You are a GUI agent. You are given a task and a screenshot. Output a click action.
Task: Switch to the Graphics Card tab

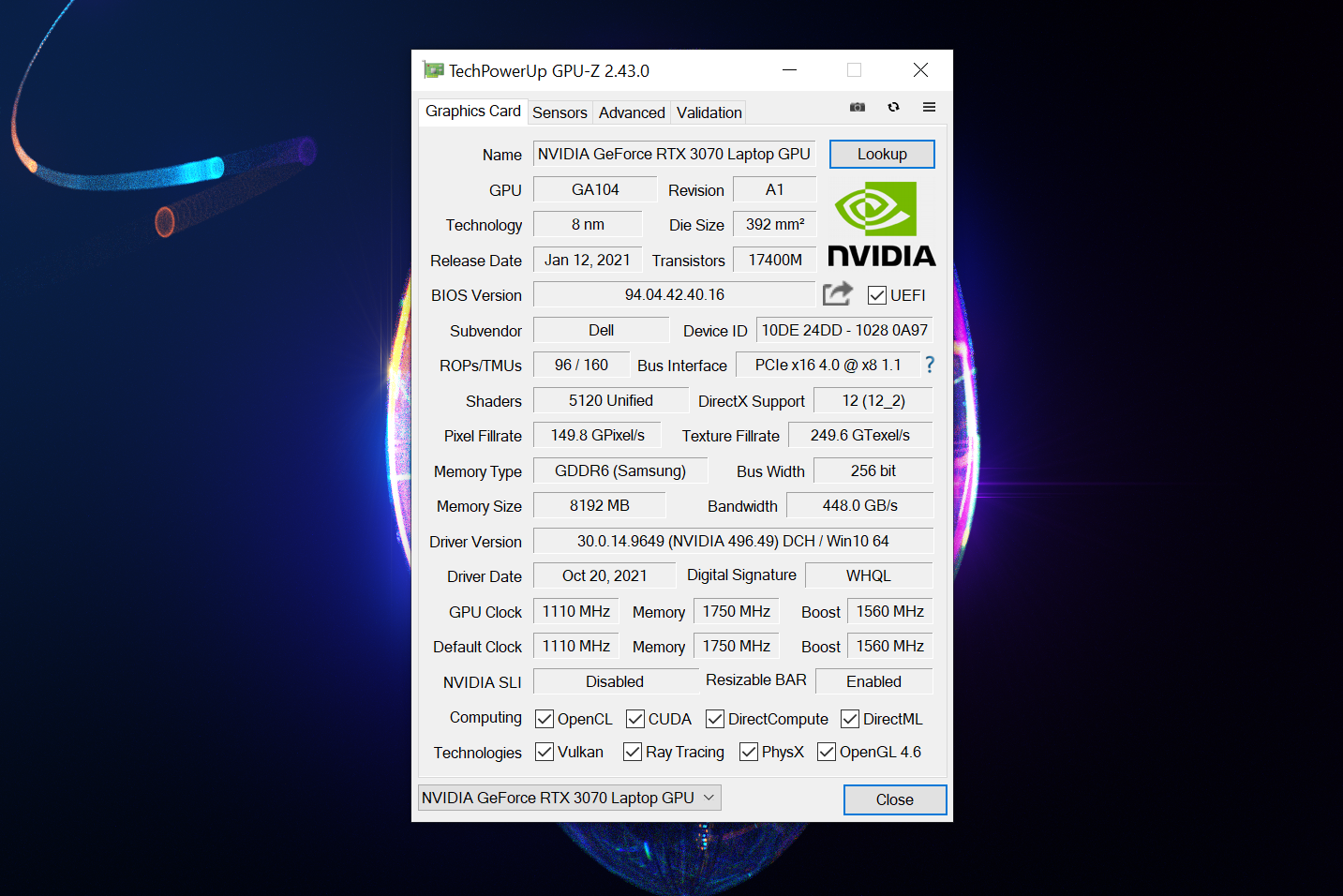coord(472,112)
